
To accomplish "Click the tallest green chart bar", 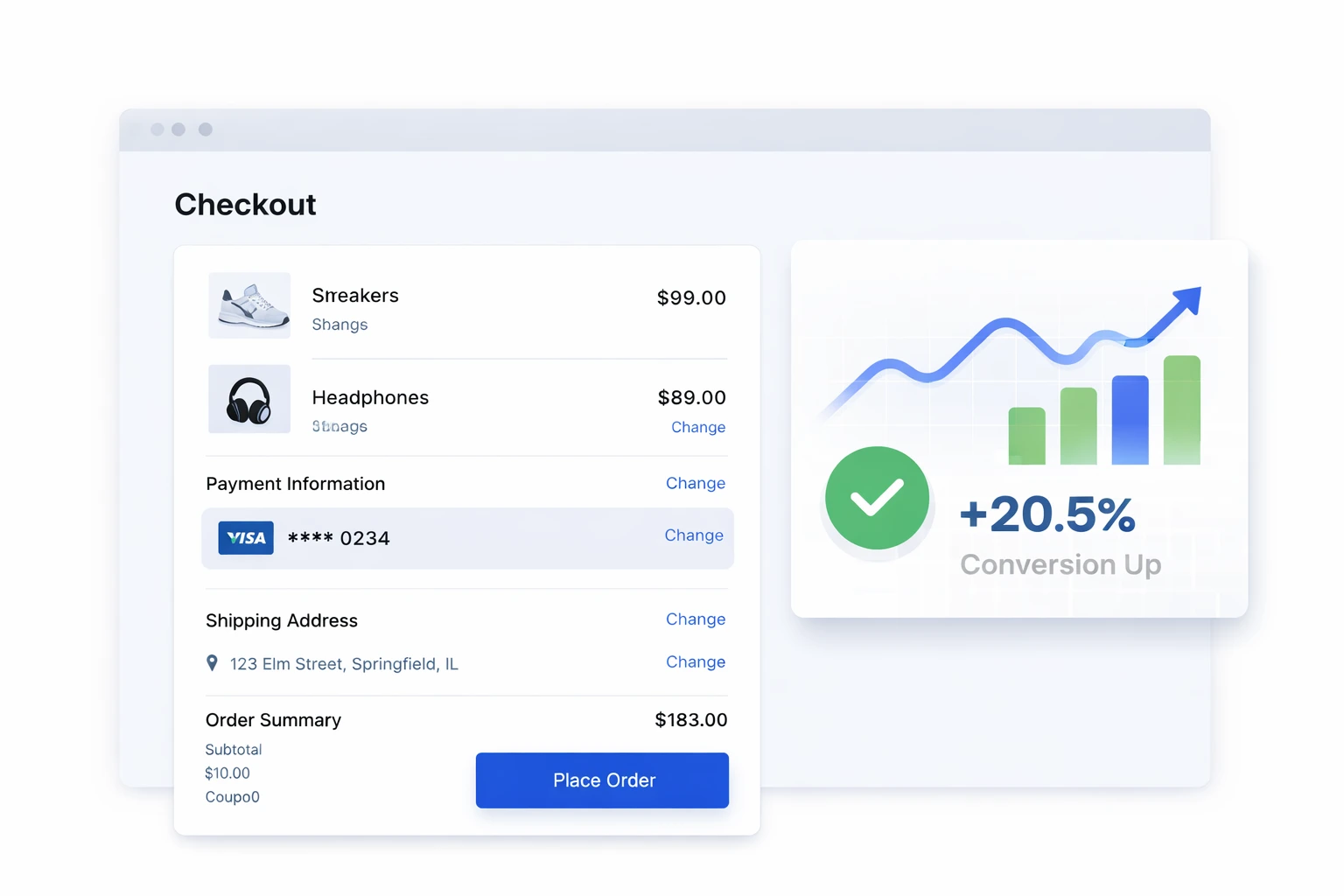I will click(x=1181, y=409).
